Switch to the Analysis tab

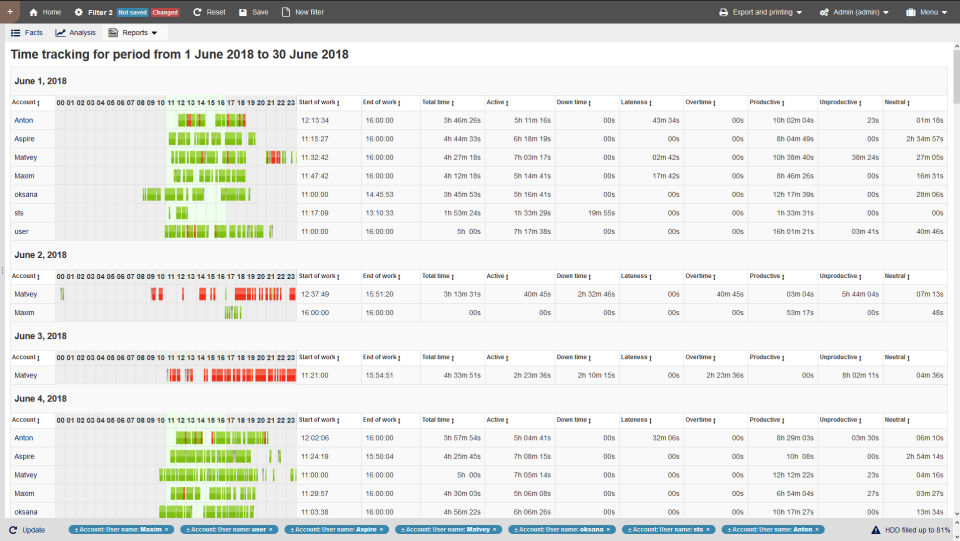click(75, 33)
